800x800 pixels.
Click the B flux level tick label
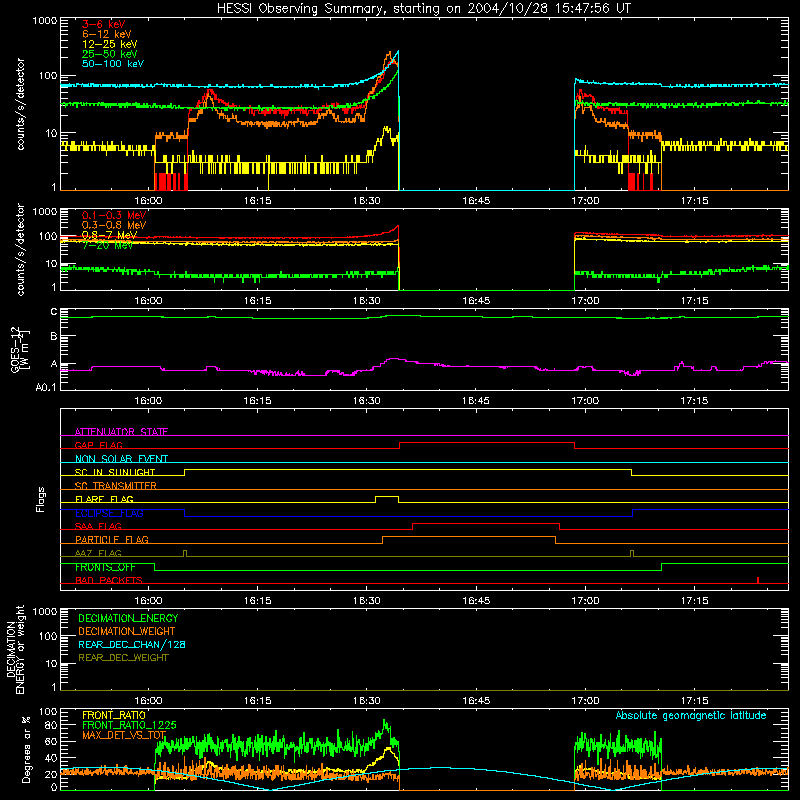54,337
